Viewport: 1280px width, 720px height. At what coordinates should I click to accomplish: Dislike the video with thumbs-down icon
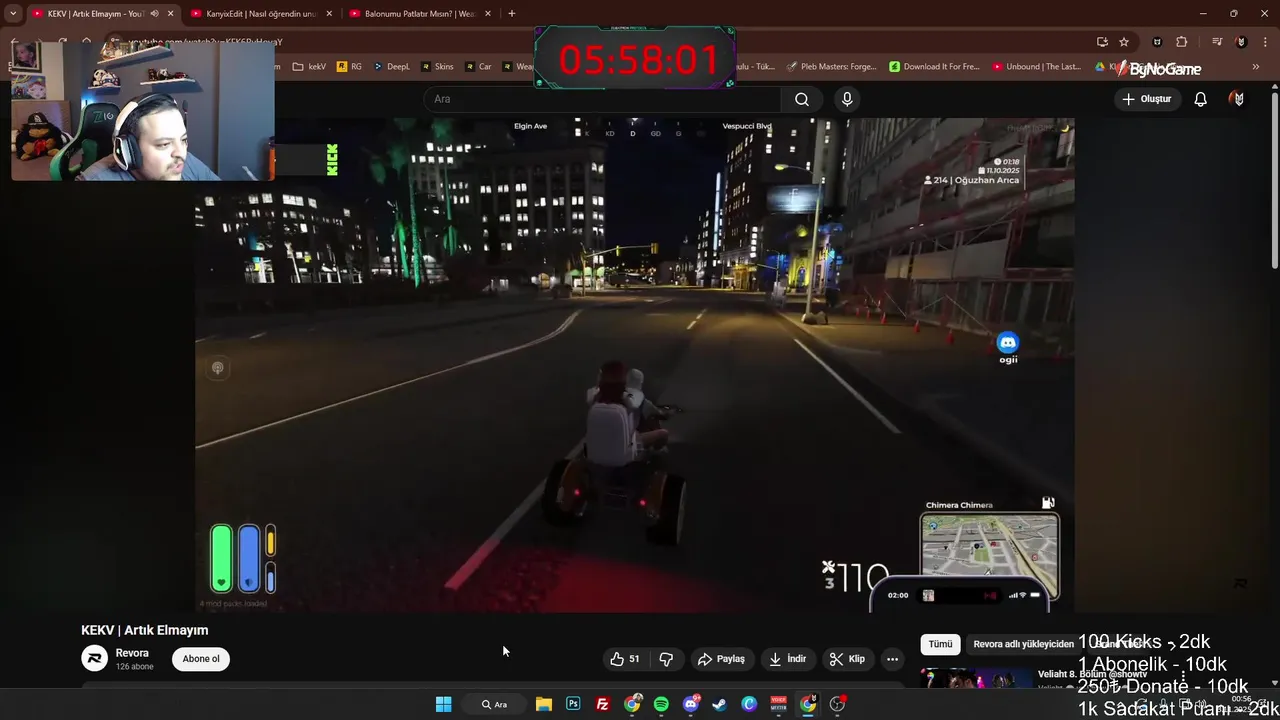[x=666, y=659]
